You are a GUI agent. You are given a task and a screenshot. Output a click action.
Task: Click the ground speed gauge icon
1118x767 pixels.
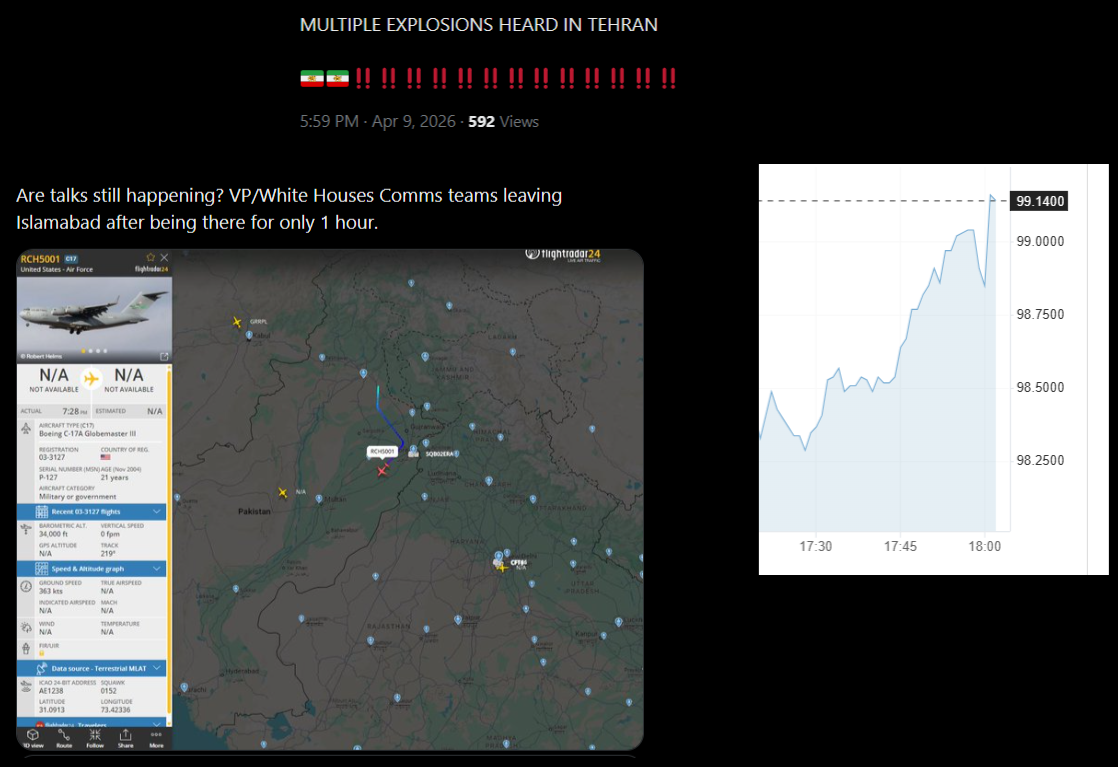click(26, 587)
